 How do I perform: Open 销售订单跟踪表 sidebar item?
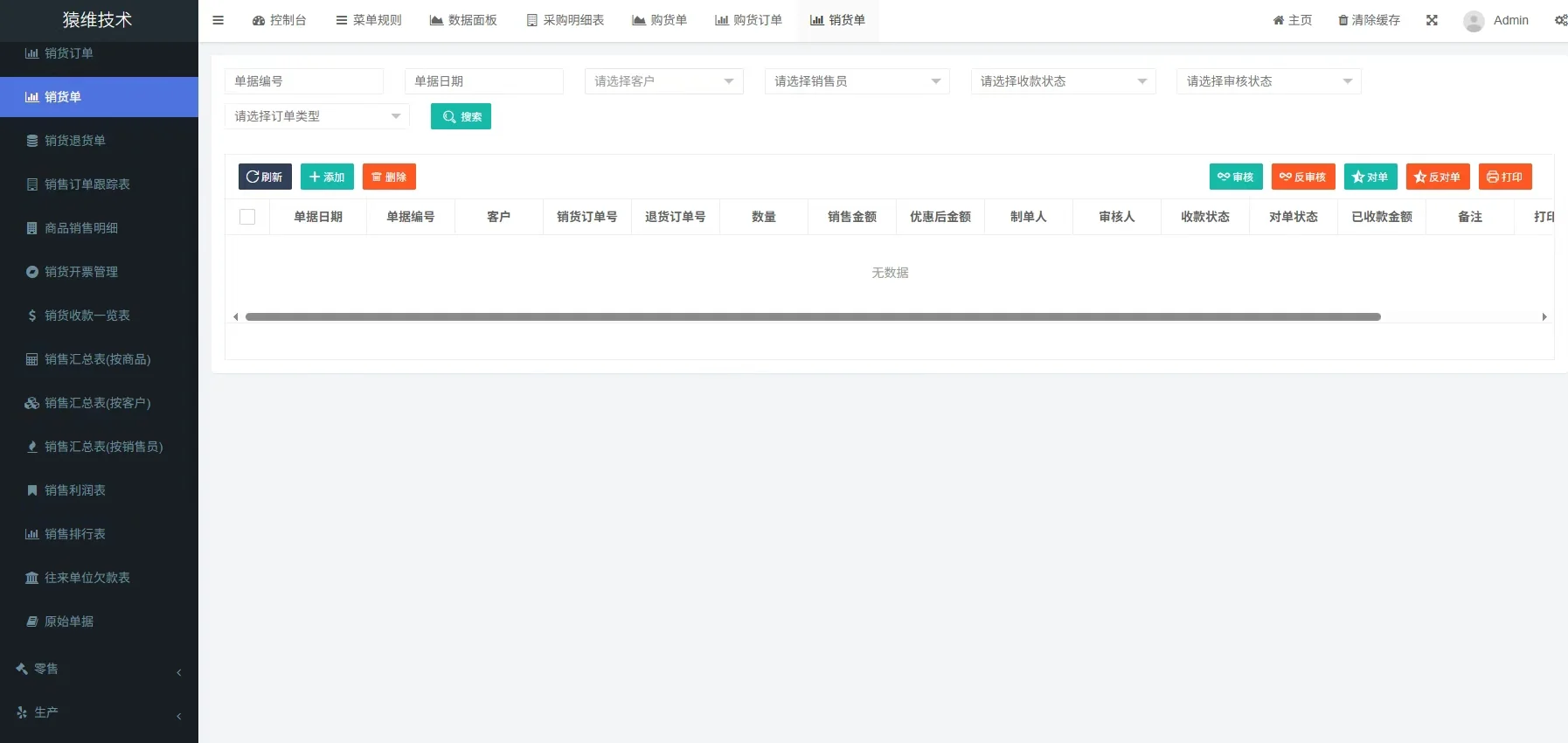click(x=99, y=184)
